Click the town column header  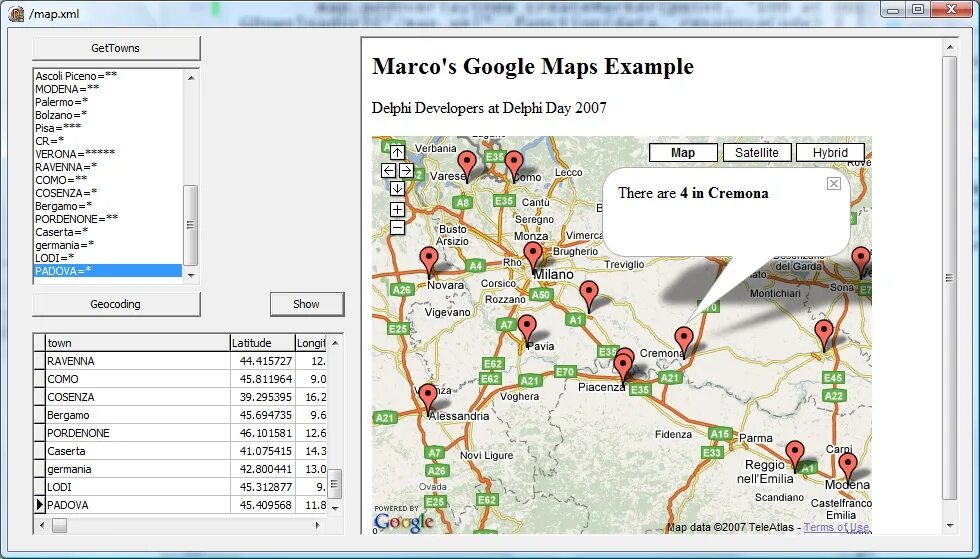tap(138, 343)
